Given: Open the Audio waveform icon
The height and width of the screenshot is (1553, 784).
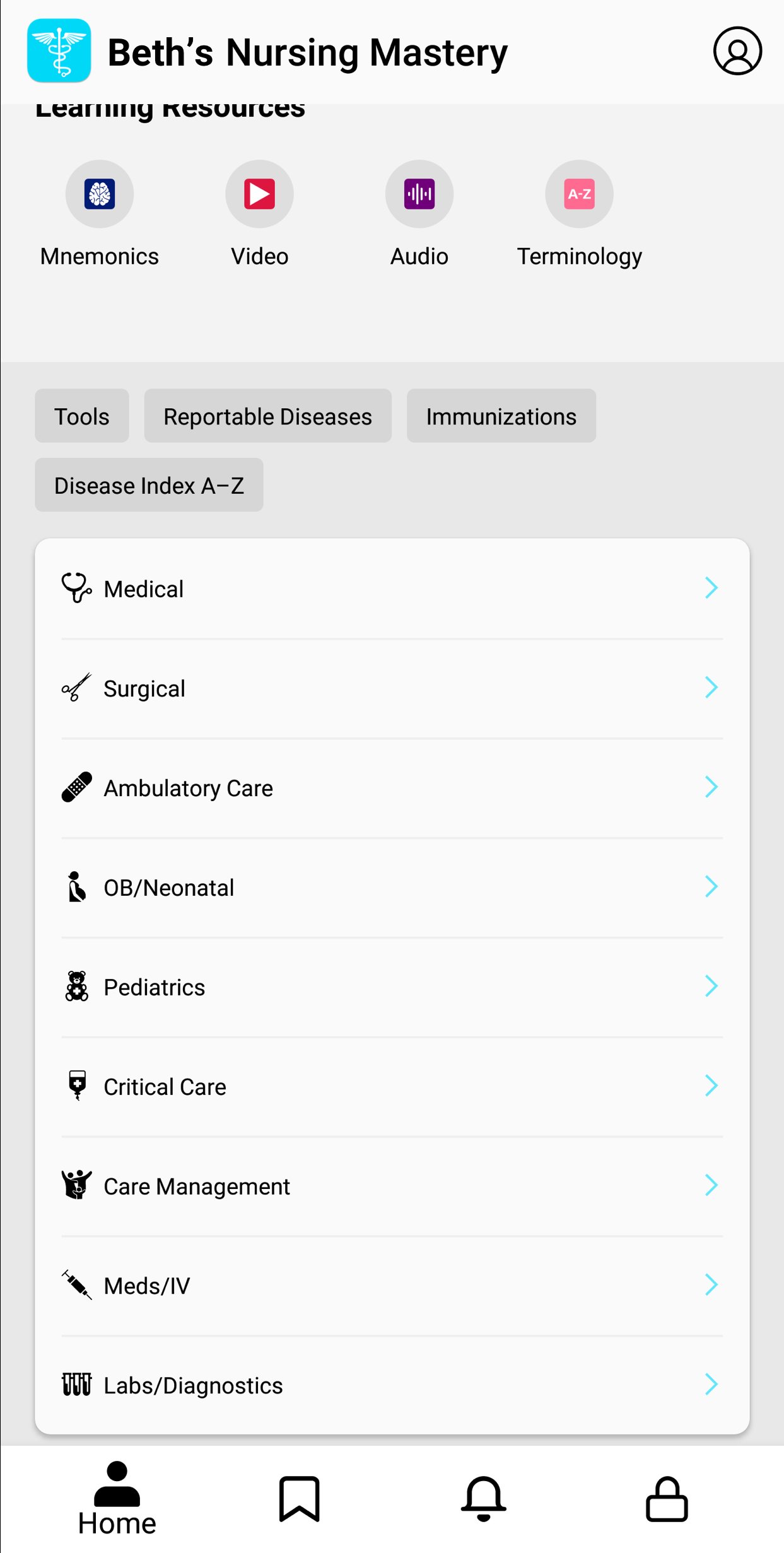Looking at the screenshot, I should [x=419, y=194].
